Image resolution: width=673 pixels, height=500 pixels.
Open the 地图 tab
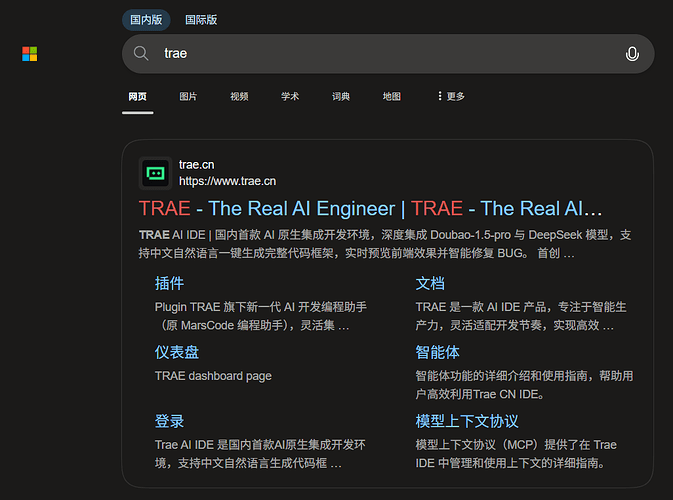391,97
